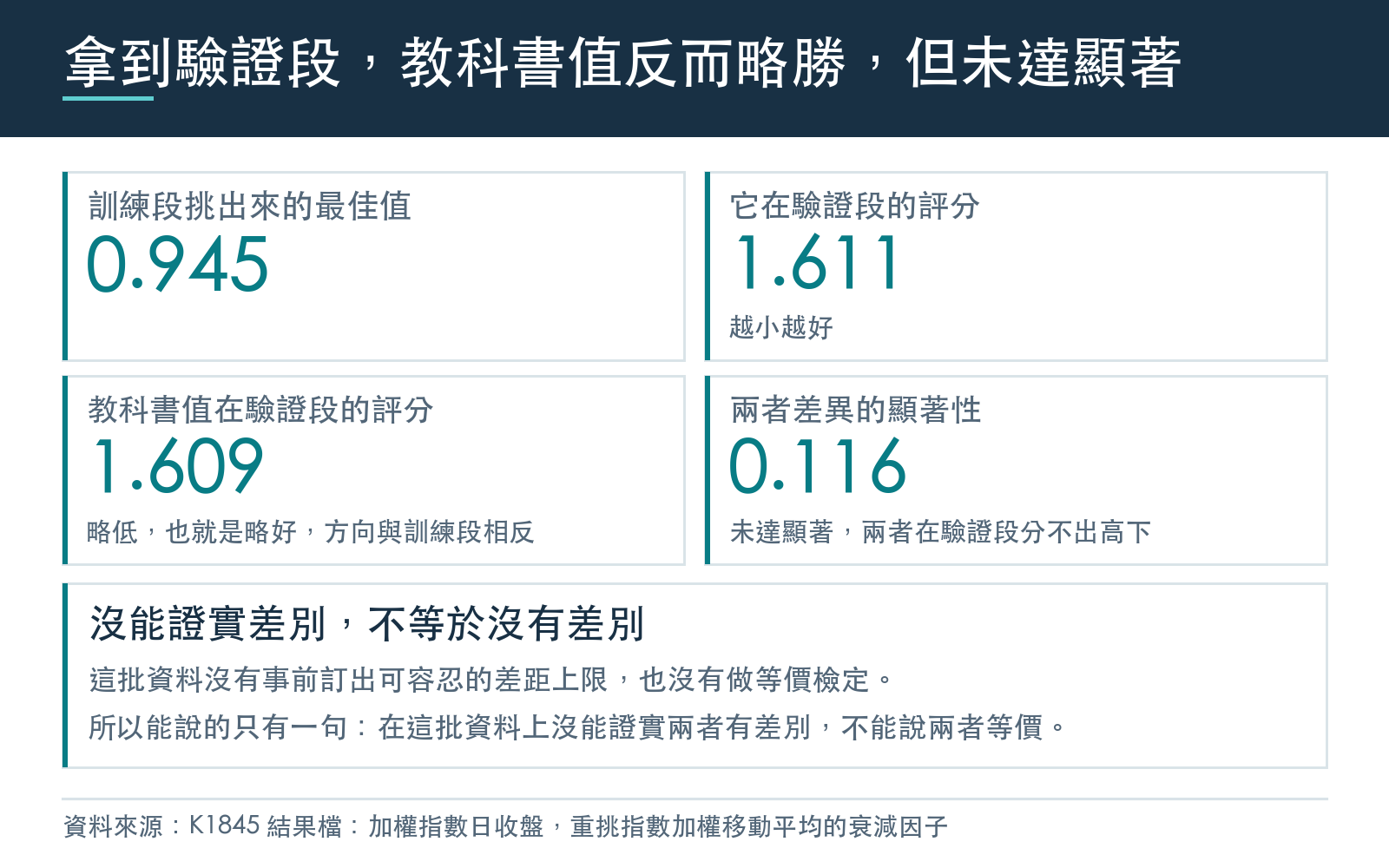Image resolution: width=1389 pixels, height=868 pixels.
Task: Click the value "0.945"
Action: pyautogui.click(x=178, y=265)
